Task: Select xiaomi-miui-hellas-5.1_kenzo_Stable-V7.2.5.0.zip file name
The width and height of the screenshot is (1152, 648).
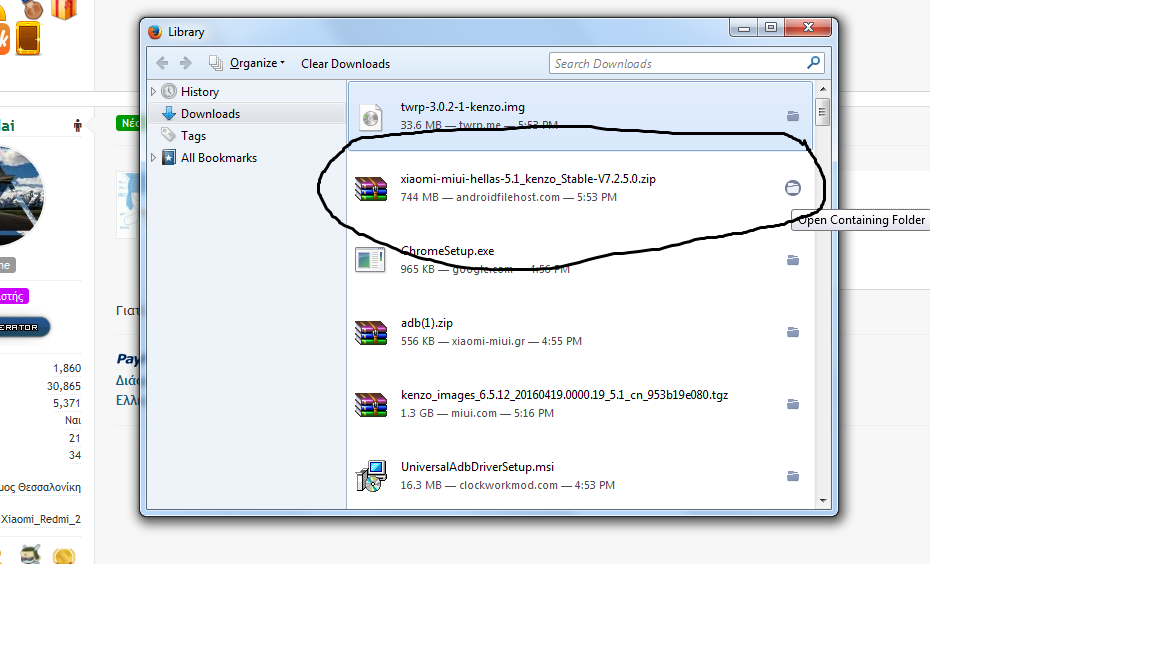Action: click(x=528, y=179)
